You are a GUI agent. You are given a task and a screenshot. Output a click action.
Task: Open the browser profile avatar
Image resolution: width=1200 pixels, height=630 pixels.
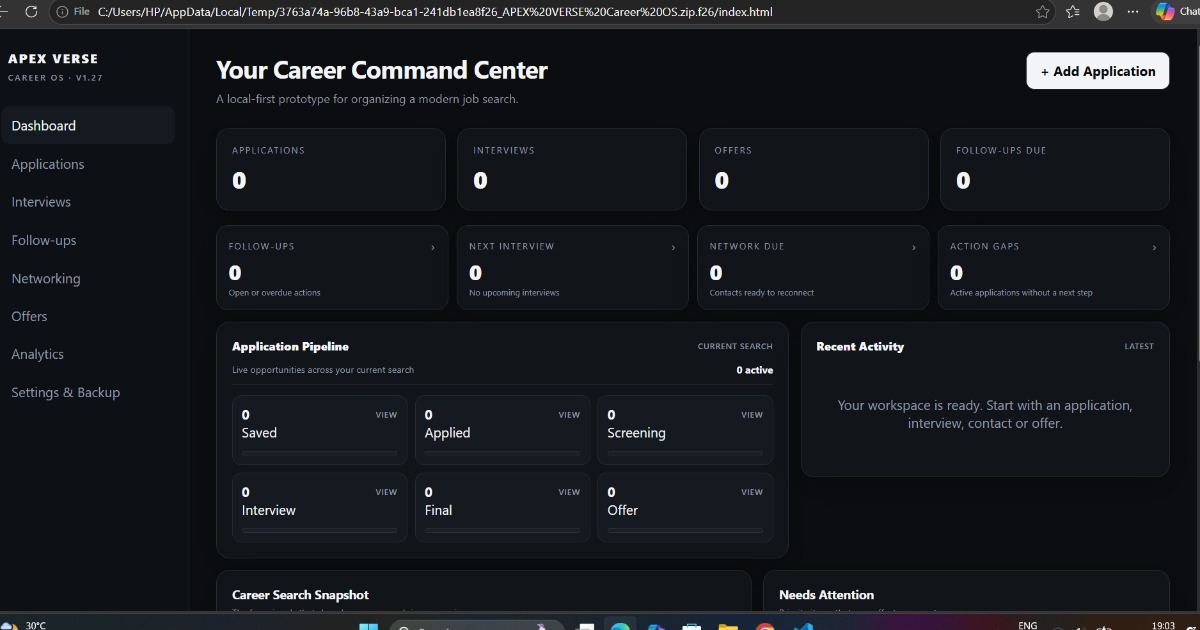click(x=1103, y=12)
